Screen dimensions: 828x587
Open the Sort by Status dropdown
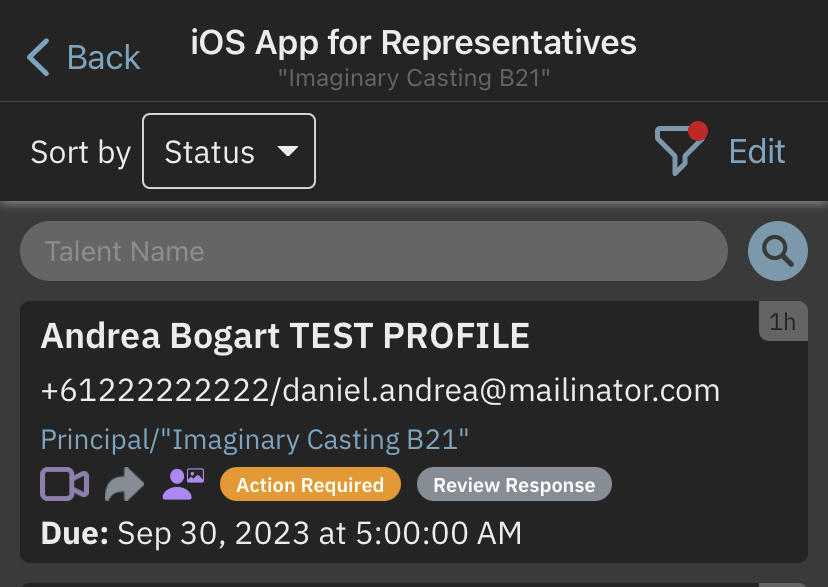(x=229, y=152)
